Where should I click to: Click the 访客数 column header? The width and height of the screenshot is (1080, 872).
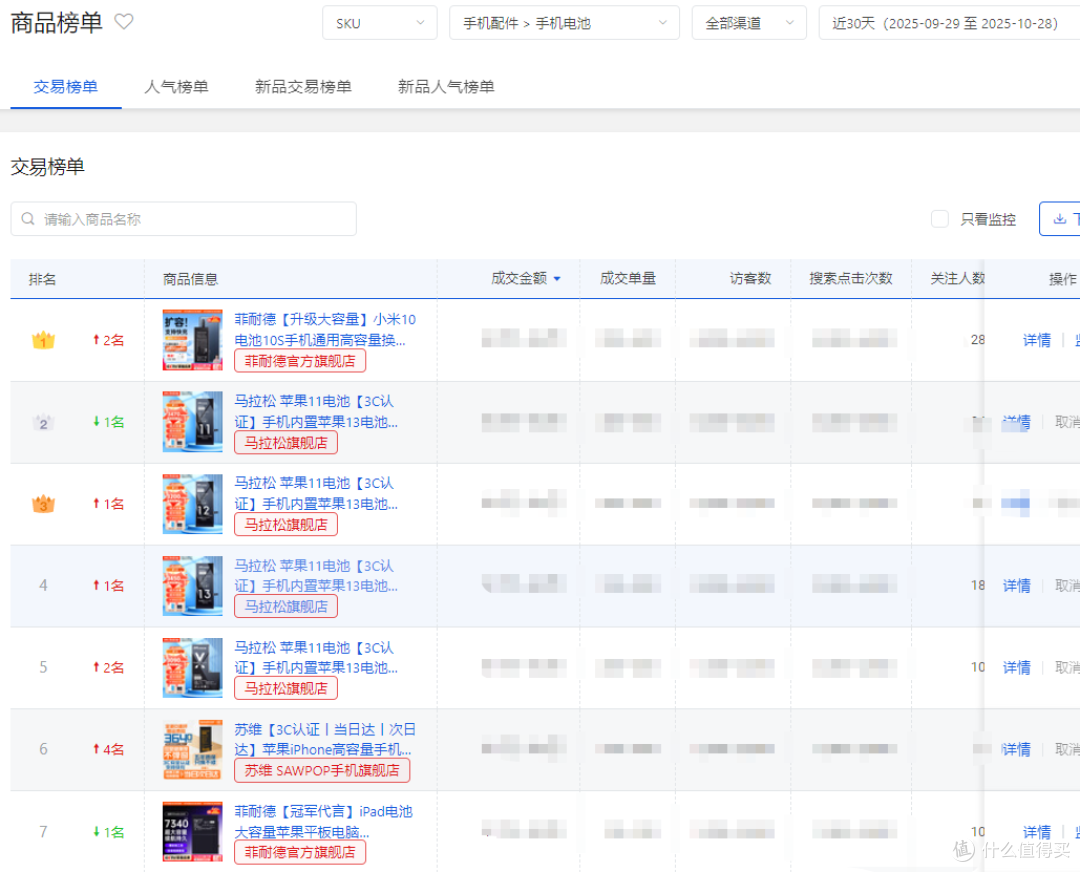(750, 278)
